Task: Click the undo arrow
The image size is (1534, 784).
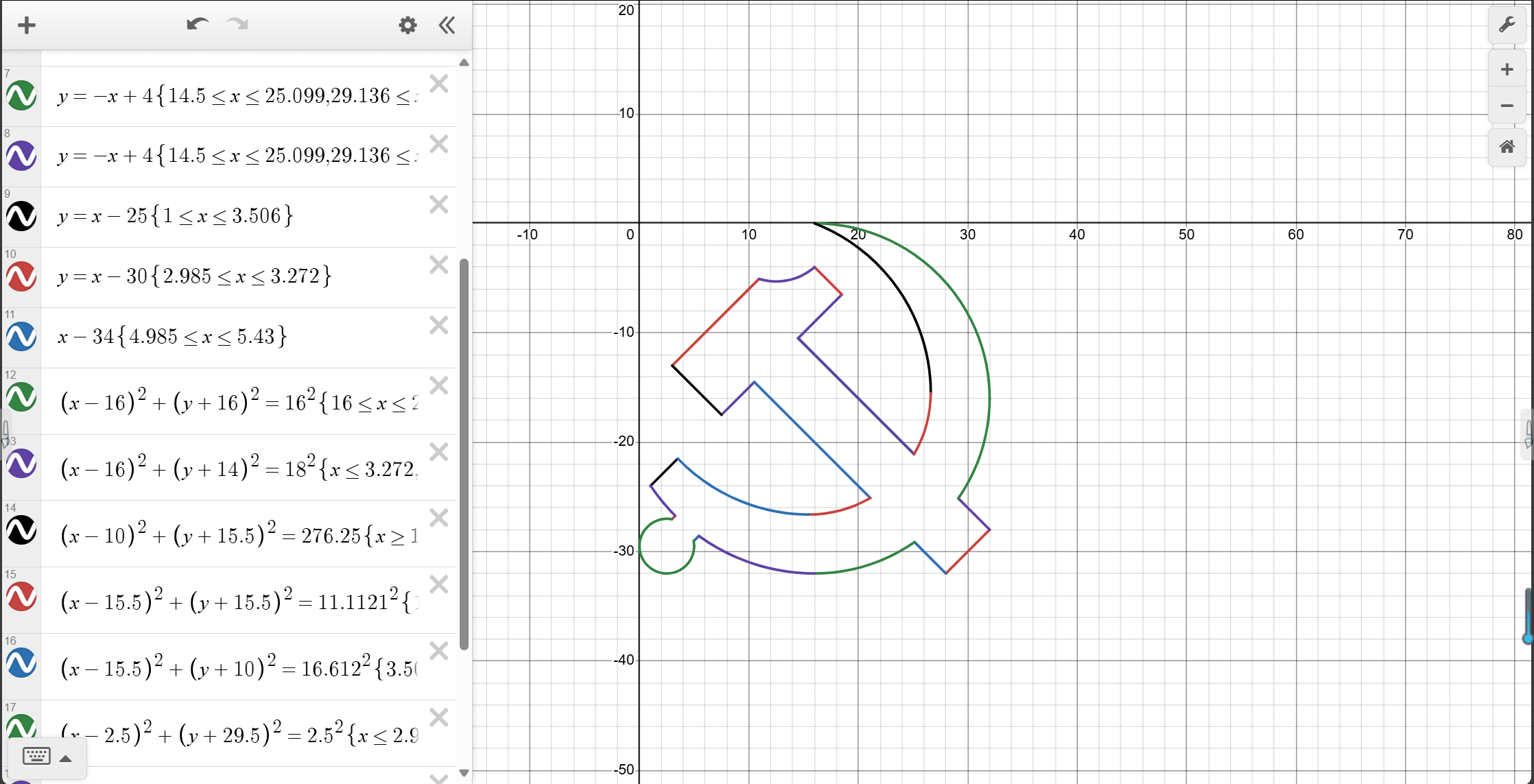Action: (197, 25)
